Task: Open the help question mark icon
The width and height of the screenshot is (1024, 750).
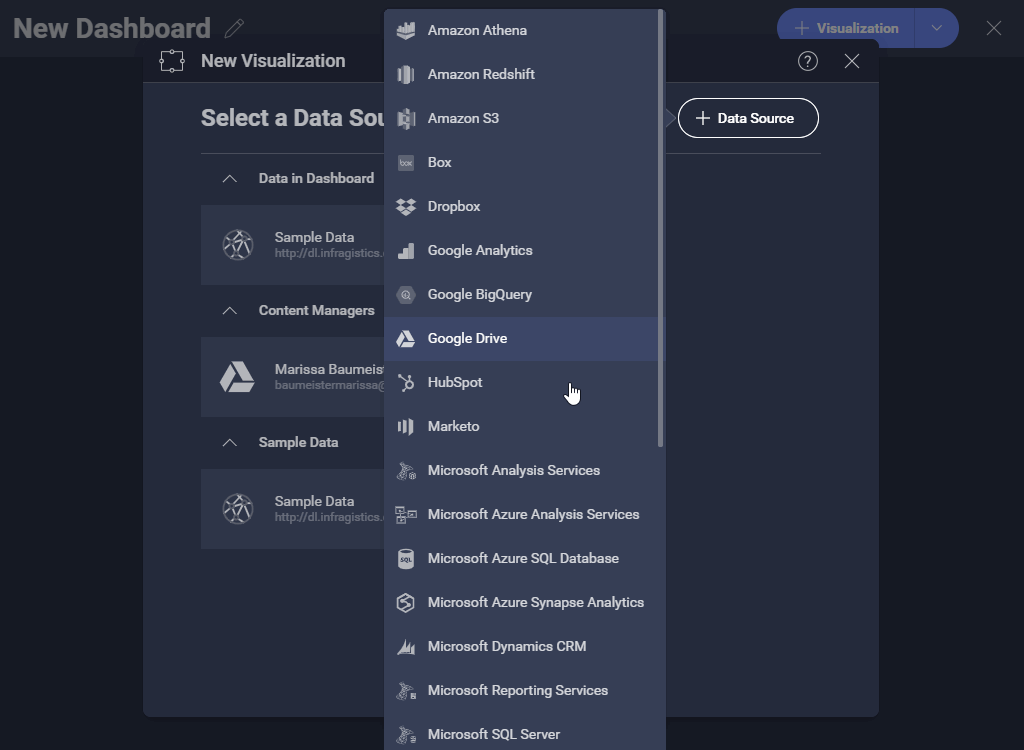Action: tap(808, 61)
